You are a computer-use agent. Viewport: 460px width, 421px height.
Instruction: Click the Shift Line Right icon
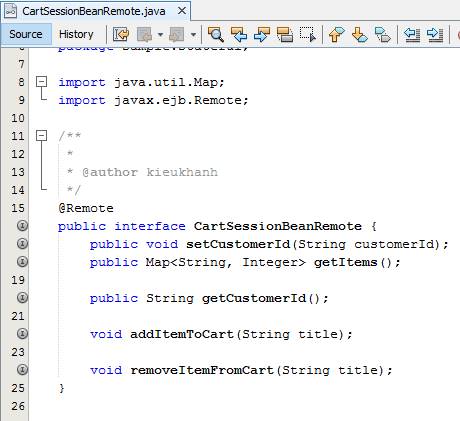(435, 34)
